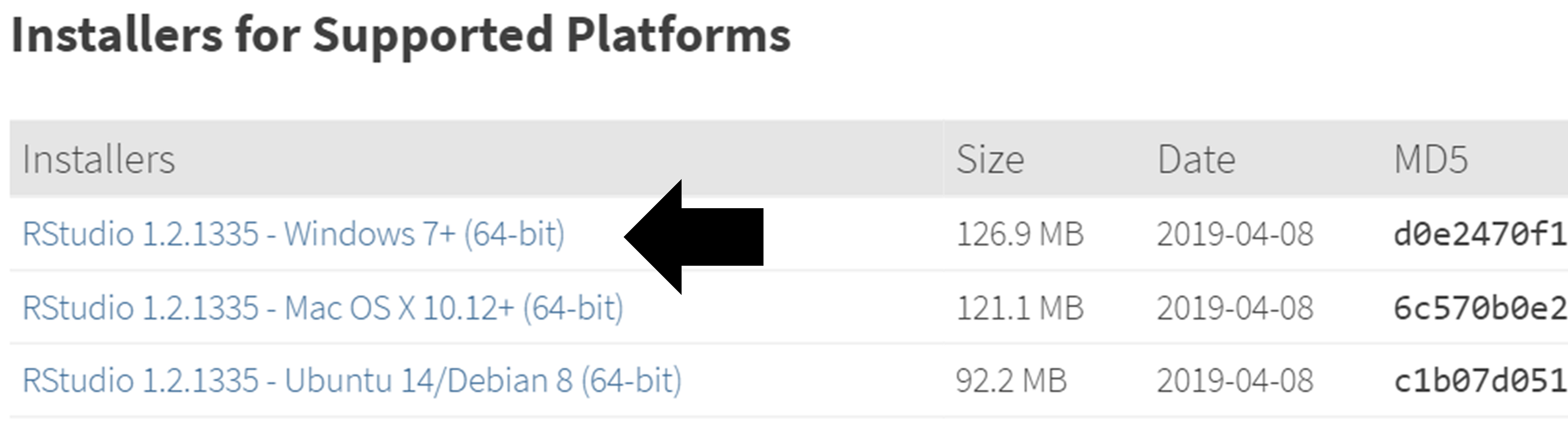Select the MD5 column header
Screen dimensions: 1568x430
(x=1431, y=160)
